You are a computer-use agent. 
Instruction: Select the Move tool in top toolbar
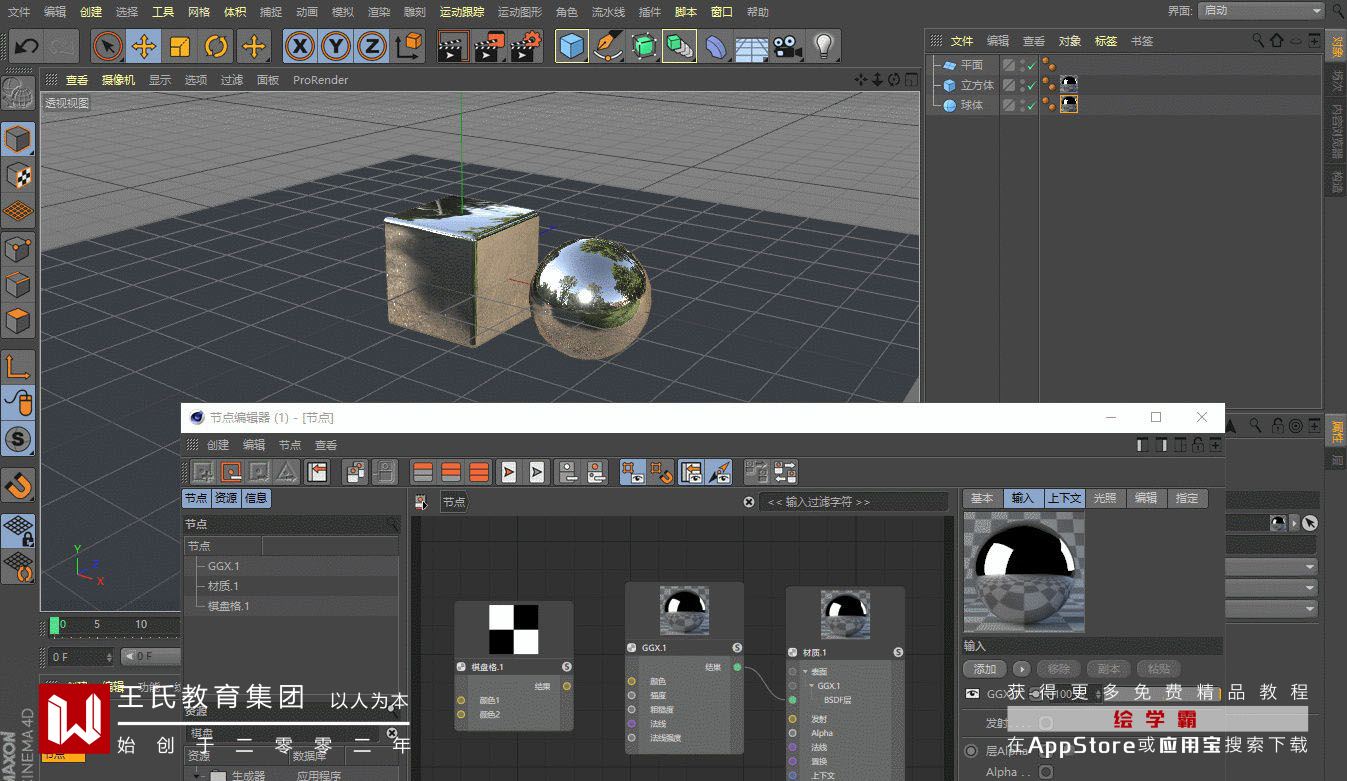[144, 46]
